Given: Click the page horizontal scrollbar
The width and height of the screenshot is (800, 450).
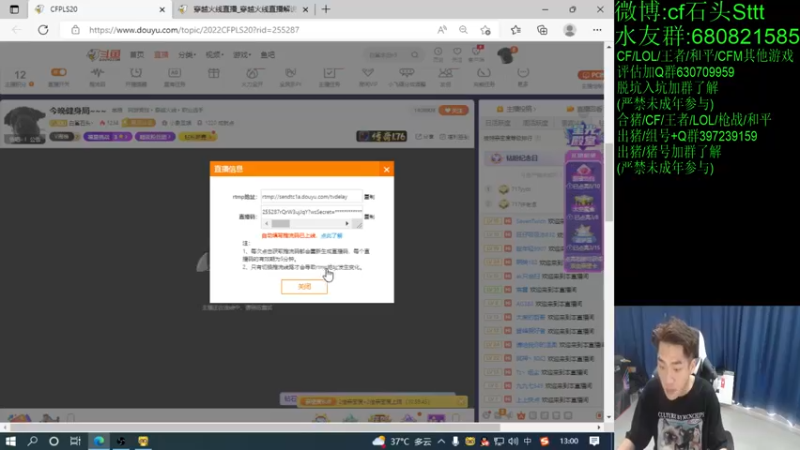Looking at the screenshot, I should pos(255,428).
